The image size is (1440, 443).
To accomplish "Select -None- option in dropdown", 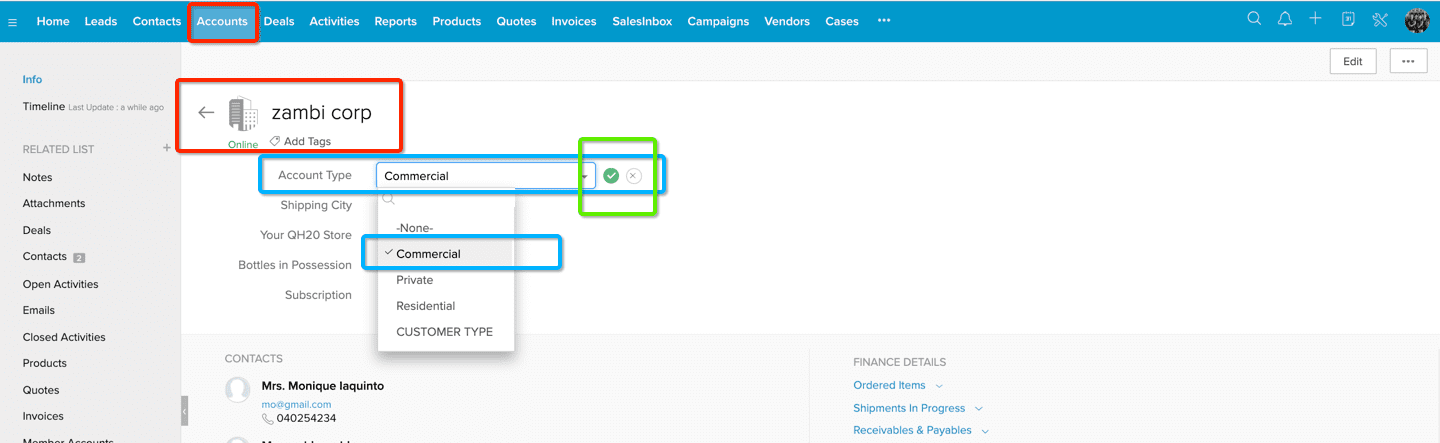I will point(446,228).
